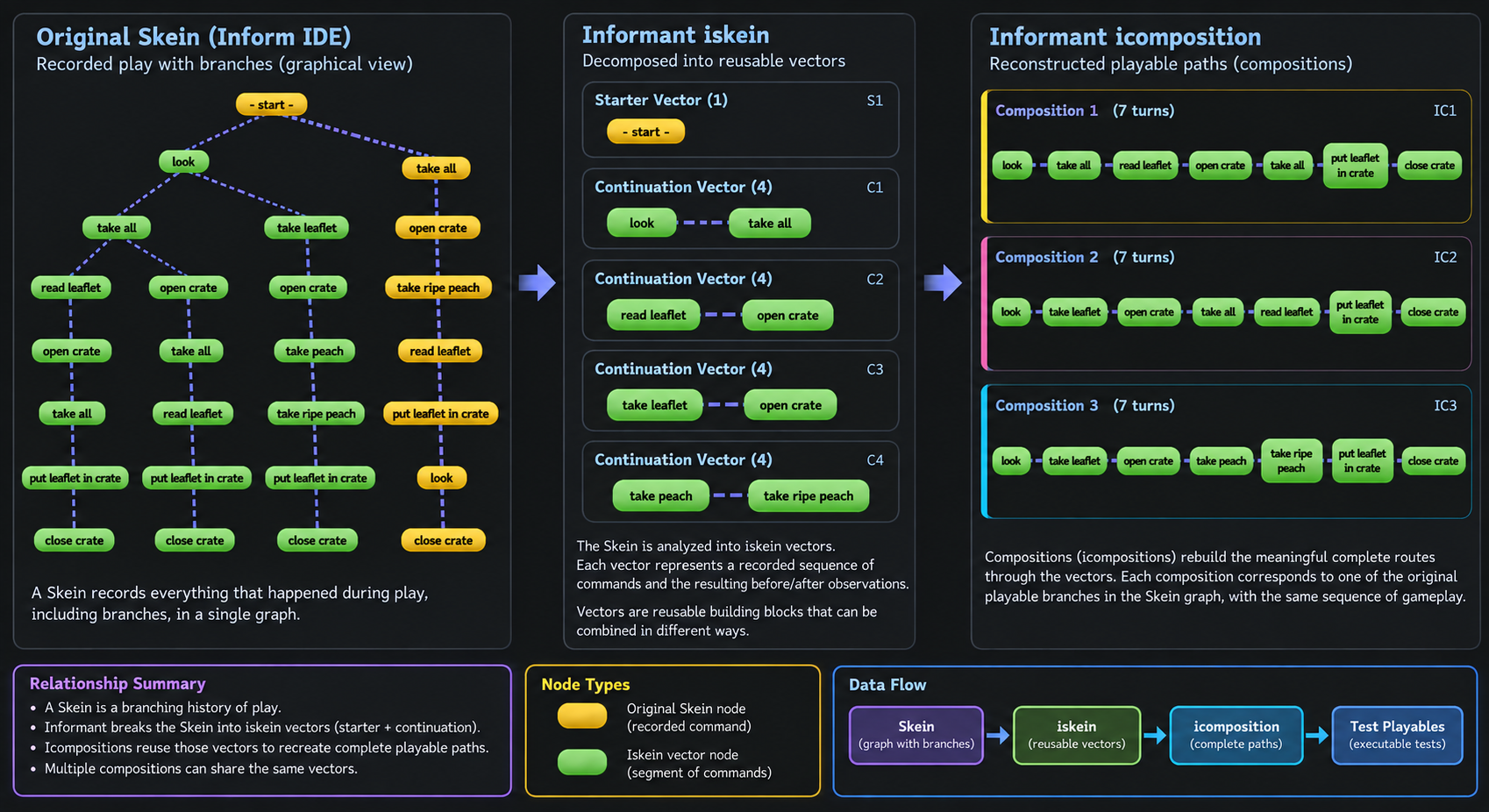
Task: Click the yellow '- start -' node in the Original Skein tree
Action: (271, 104)
